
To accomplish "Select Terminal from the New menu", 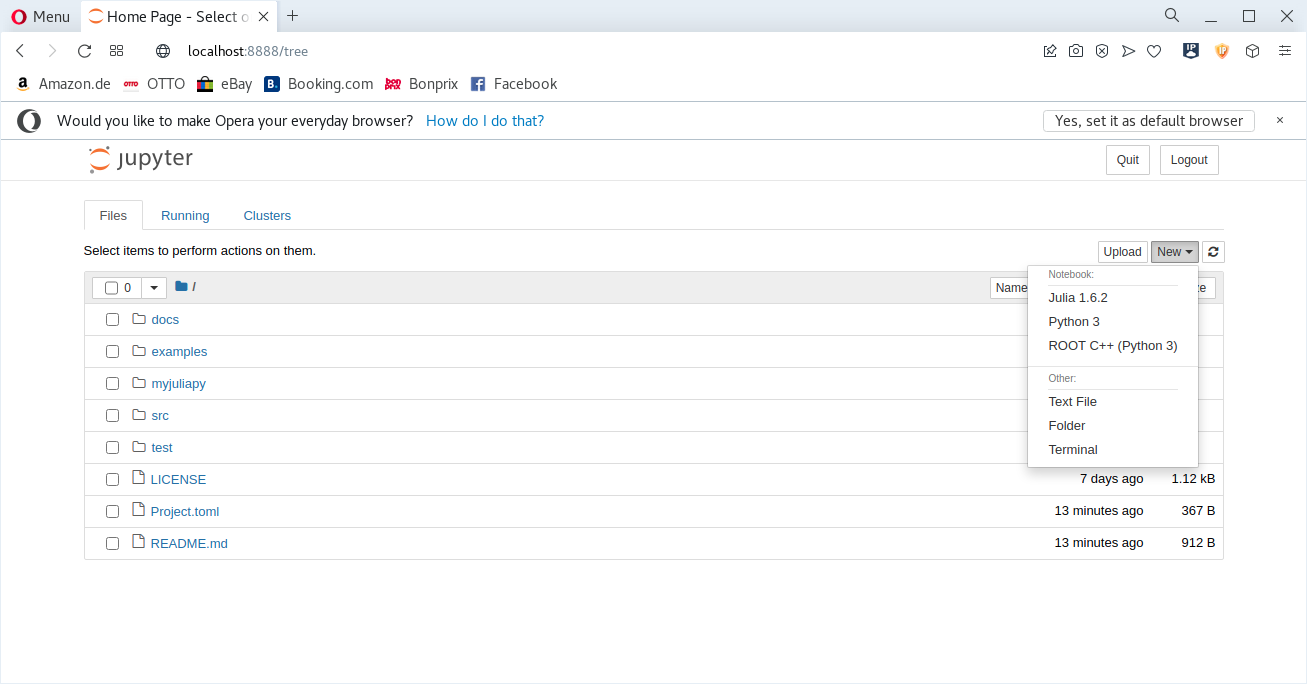I will (x=1073, y=450).
